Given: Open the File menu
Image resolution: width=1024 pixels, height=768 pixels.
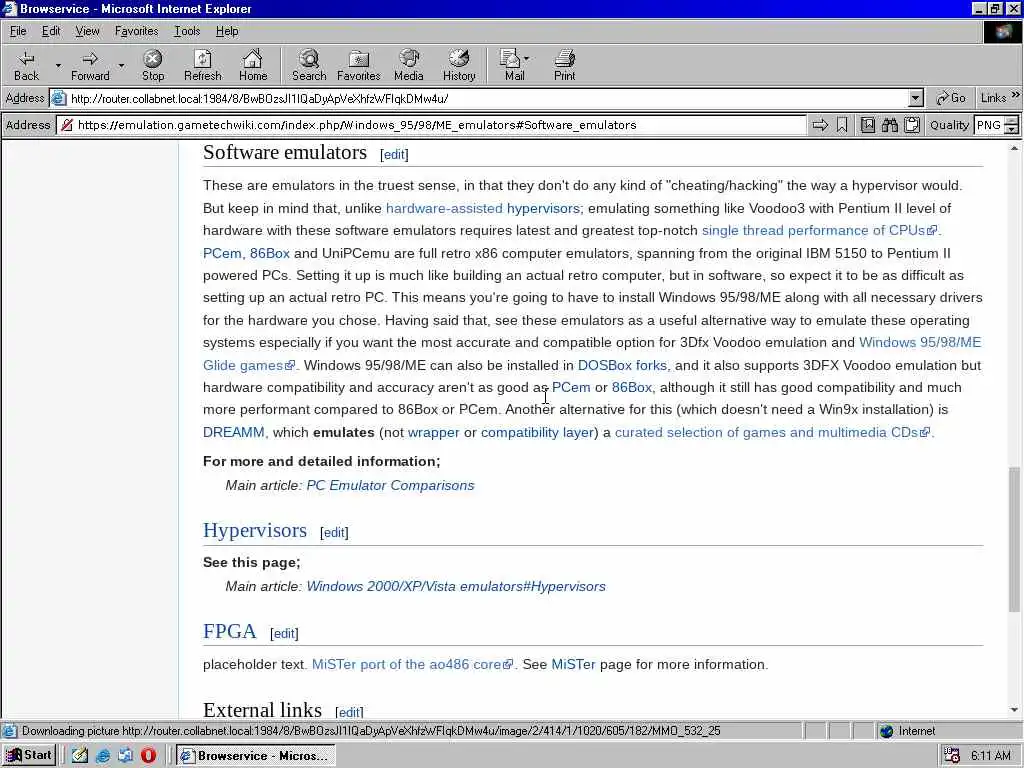Looking at the screenshot, I should 18,31.
